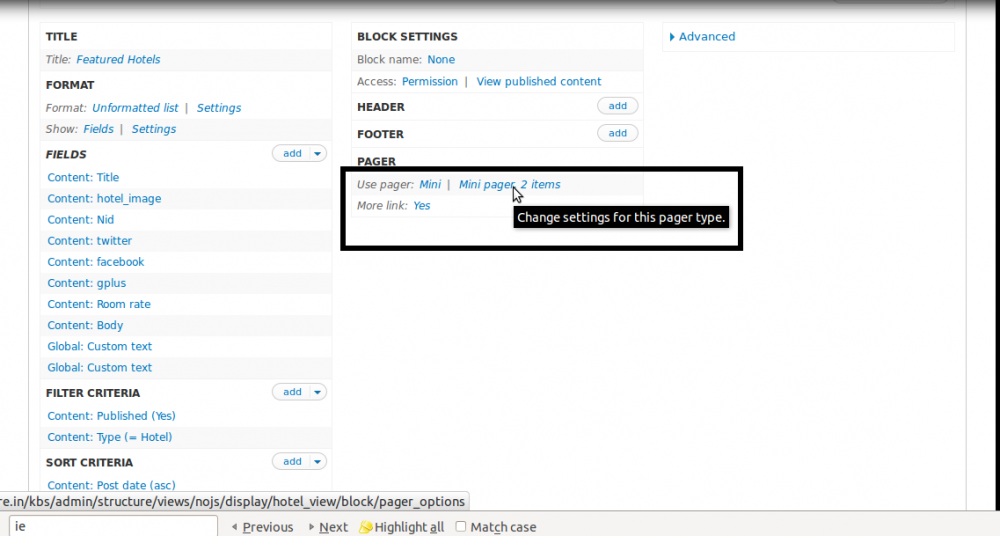Image resolution: width=1000 pixels, height=536 pixels.
Task: Click Next arrow in find bar
Action: pos(327,527)
